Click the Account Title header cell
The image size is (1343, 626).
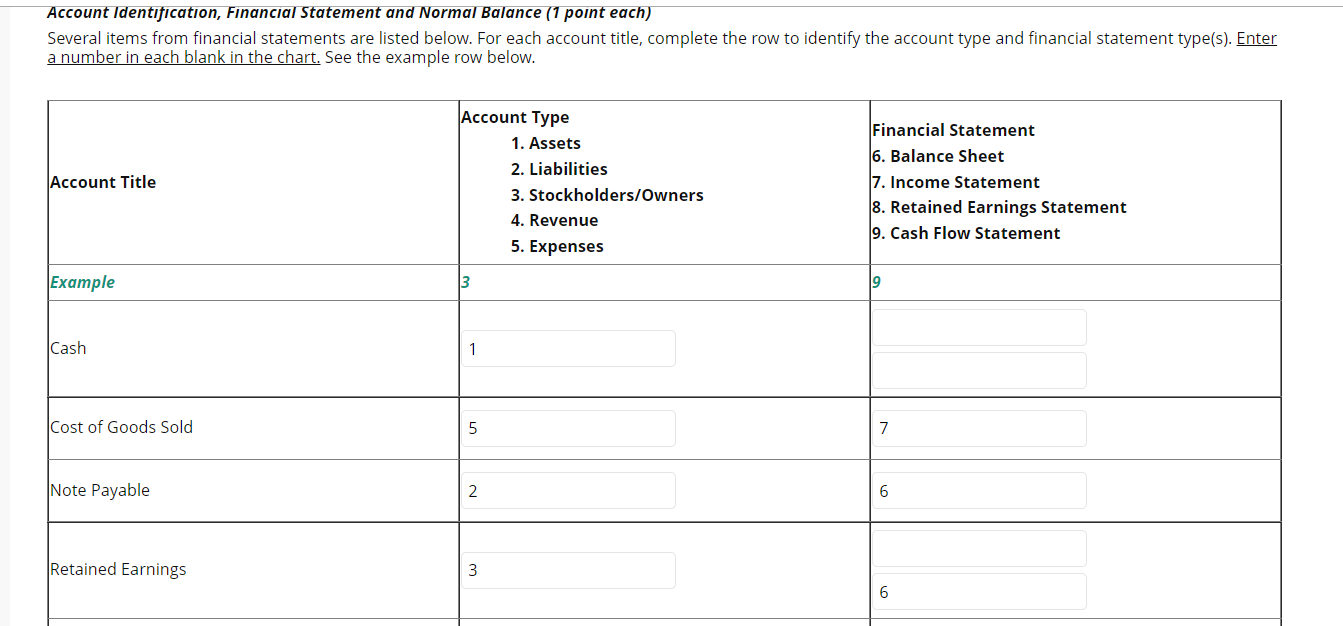point(103,182)
